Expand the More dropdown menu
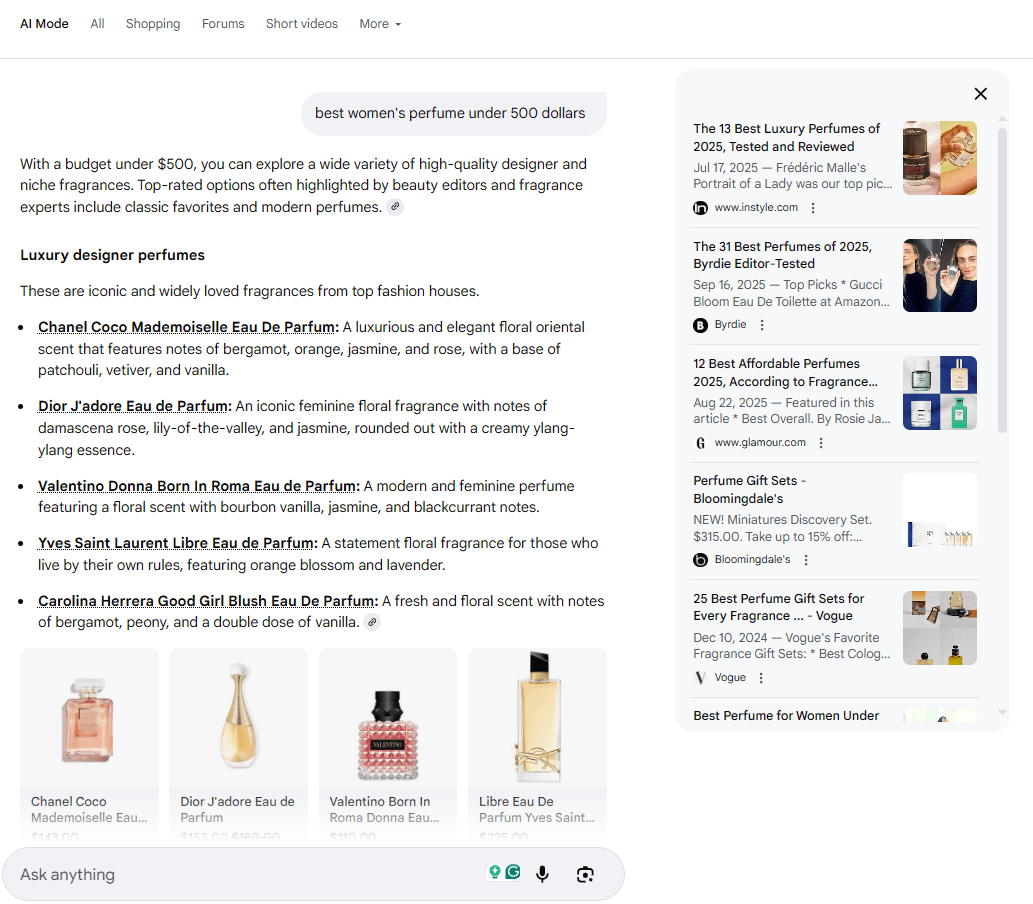This screenshot has height=904, width=1033. [x=380, y=24]
